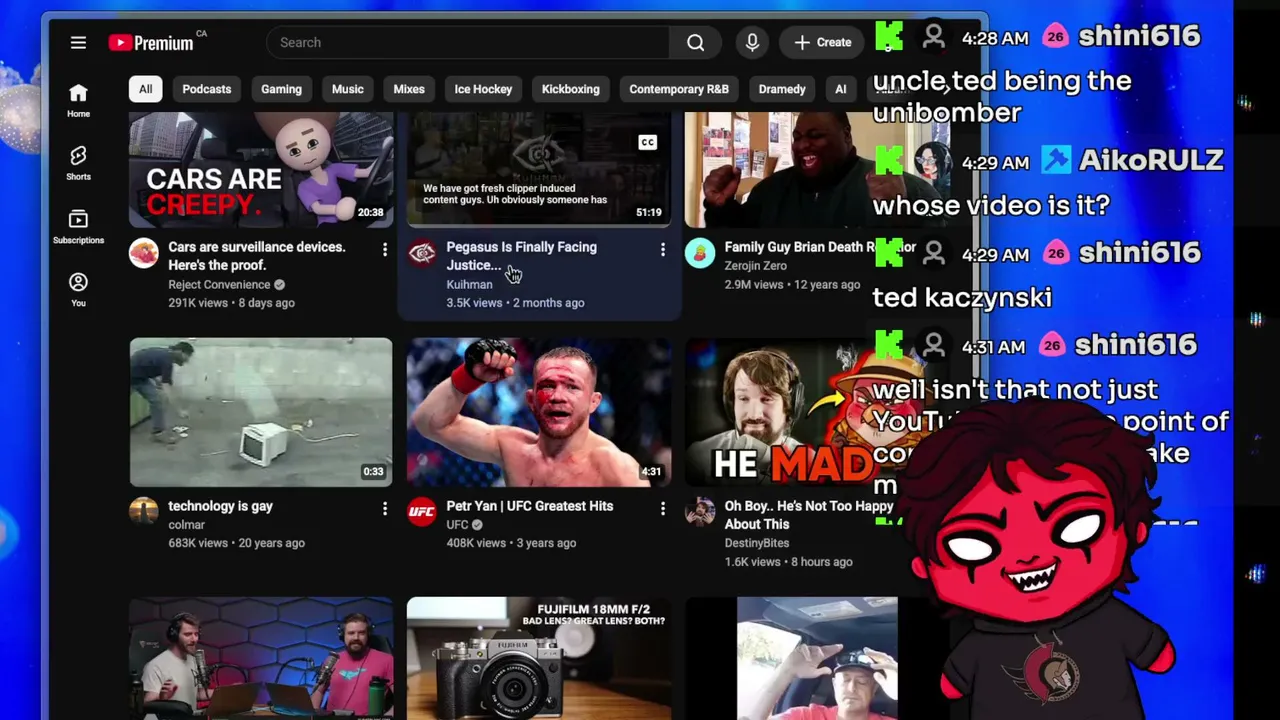Play the Pegasus video thumbnail
Screen dimensions: 1280x720
(x=539, y=169)
